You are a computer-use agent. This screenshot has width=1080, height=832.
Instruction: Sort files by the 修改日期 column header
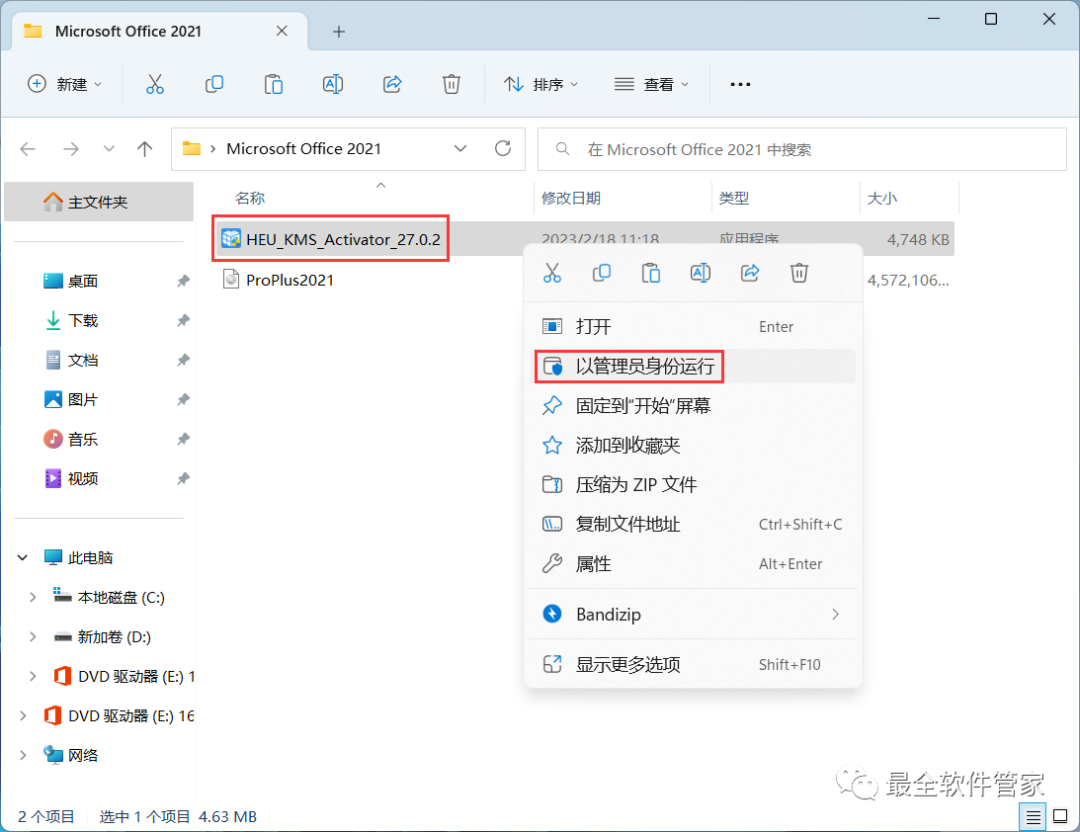tap(571, 198)
